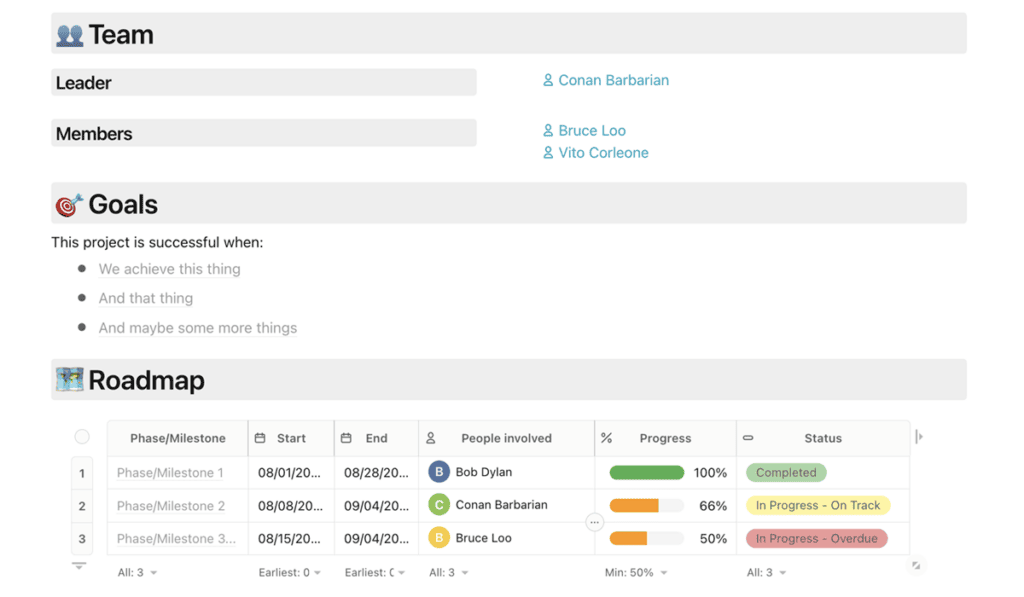Open the 'All: 3' dropdown under Status column
Screen dimensions: 1024x597
[766, 573]
